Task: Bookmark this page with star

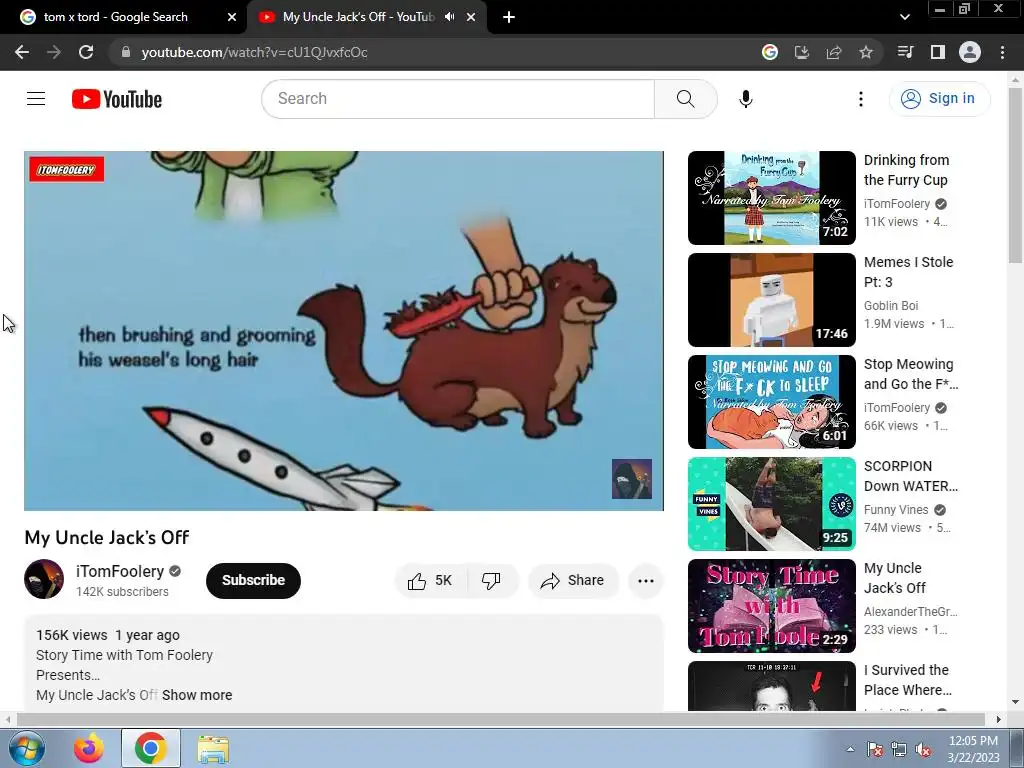Action: tap(866, 52)
